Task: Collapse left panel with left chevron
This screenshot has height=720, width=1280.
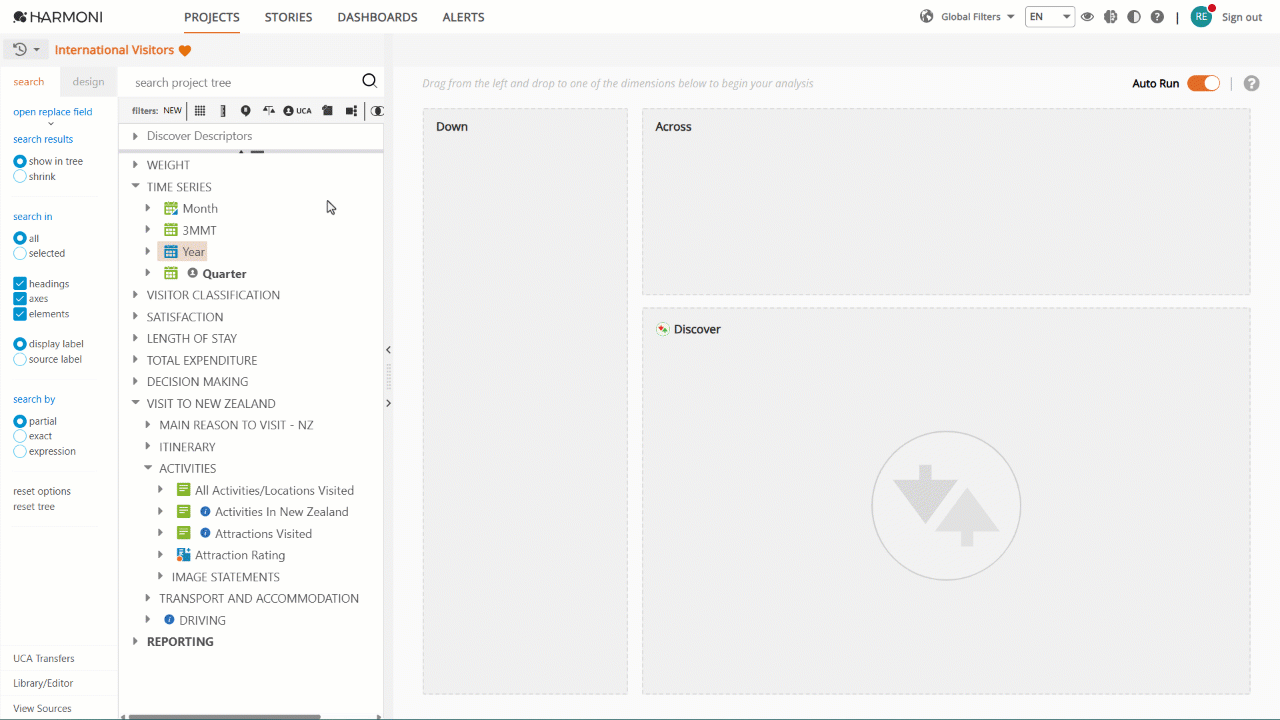Action: pyautogui.click(x=388, y=350)
